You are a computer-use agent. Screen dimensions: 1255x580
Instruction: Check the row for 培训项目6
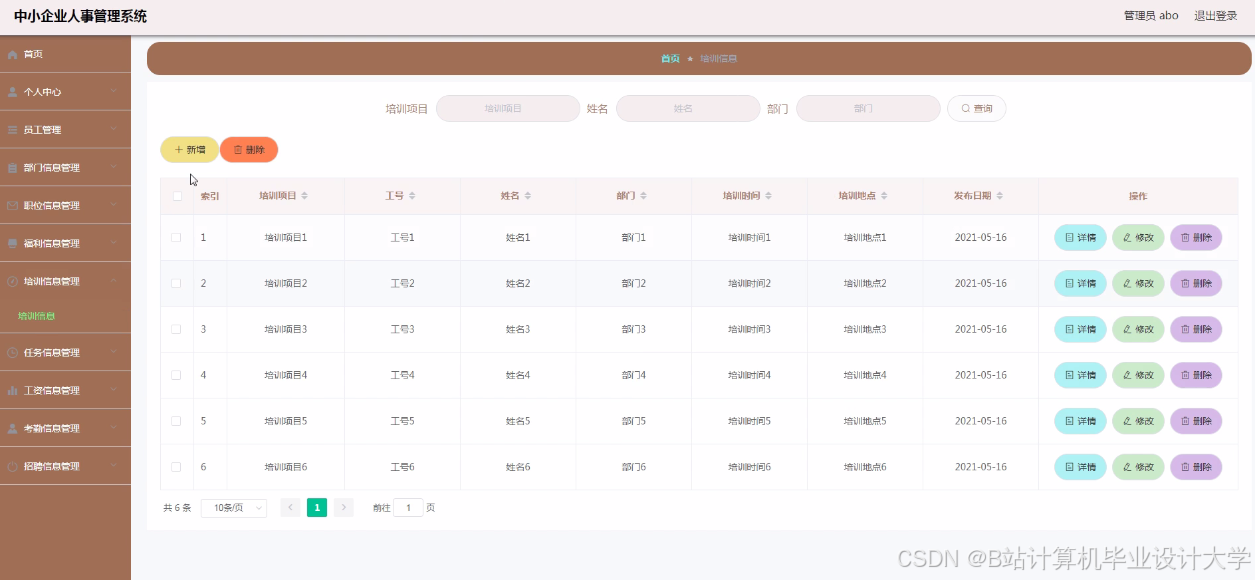(176, 467)
